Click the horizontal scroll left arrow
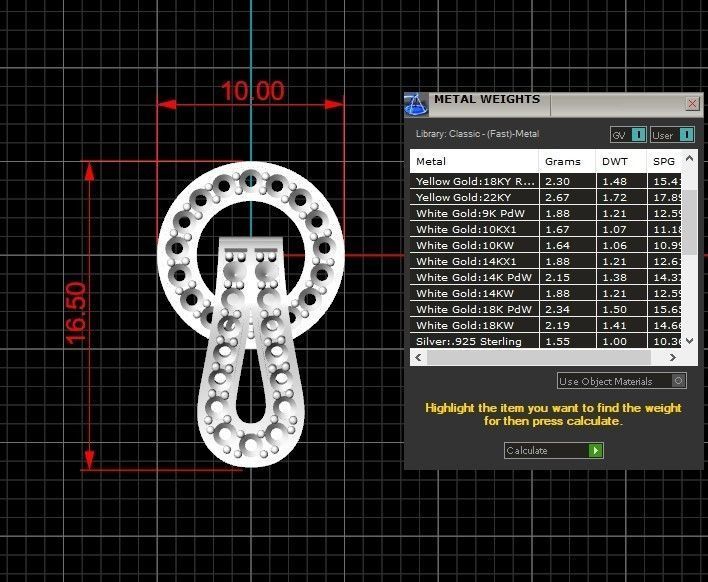Viewport: 708px width, 582px height. [419, 358]
